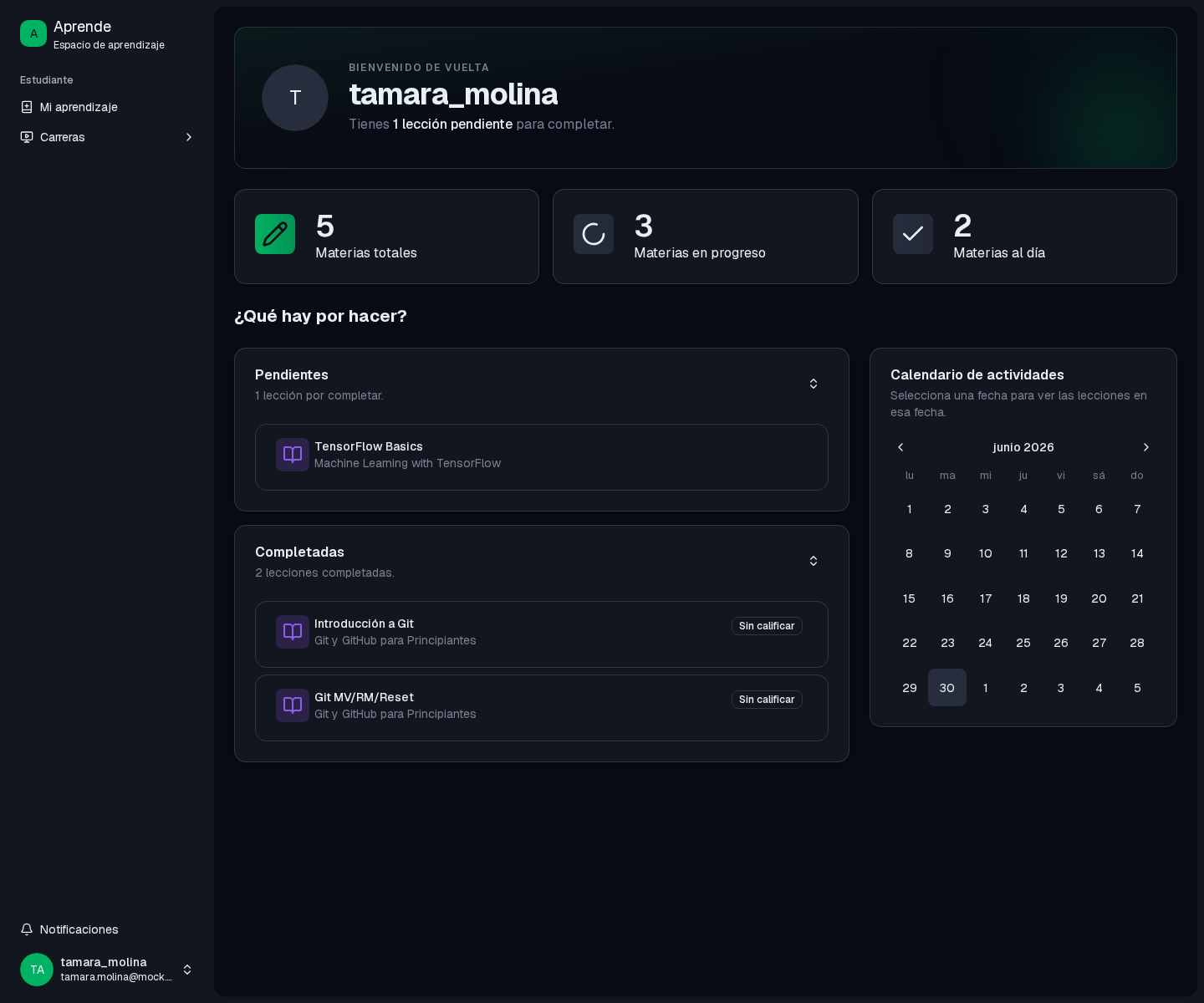
Task: Collapse the Pendientes section
Action: [x=814, y=384]
